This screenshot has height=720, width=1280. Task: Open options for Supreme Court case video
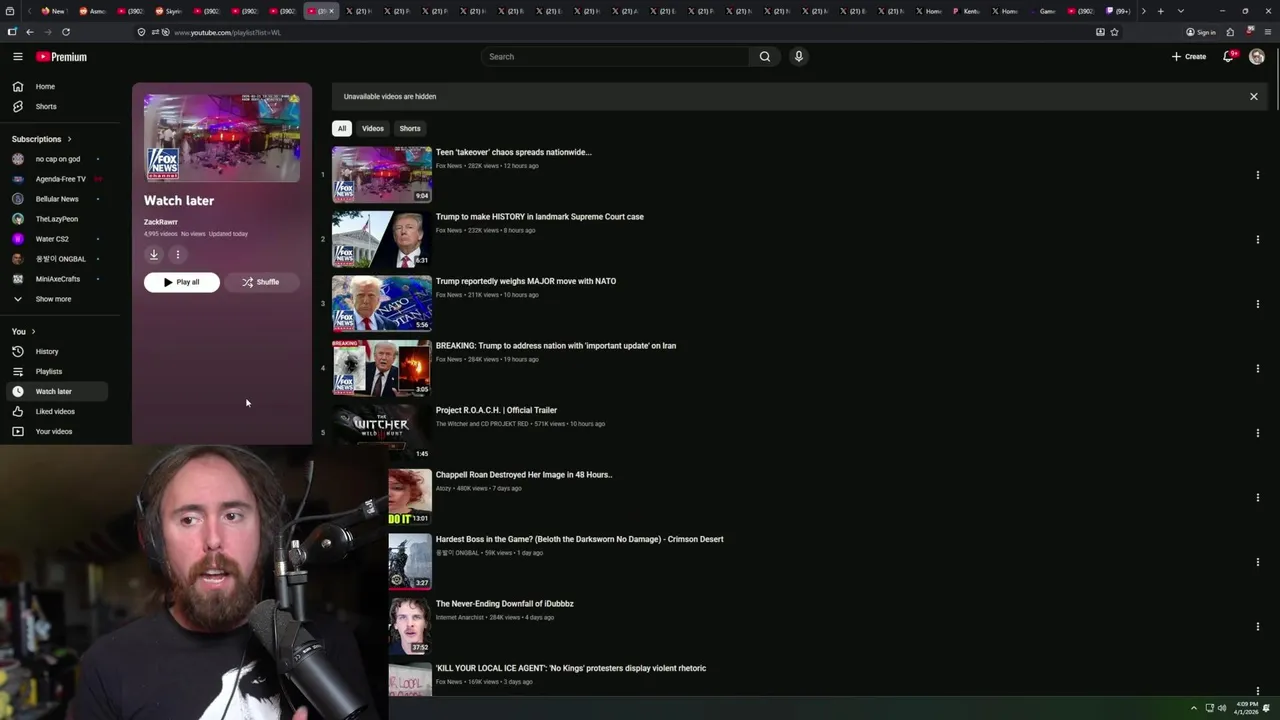pyautogui.click(x=1257, y=240)
